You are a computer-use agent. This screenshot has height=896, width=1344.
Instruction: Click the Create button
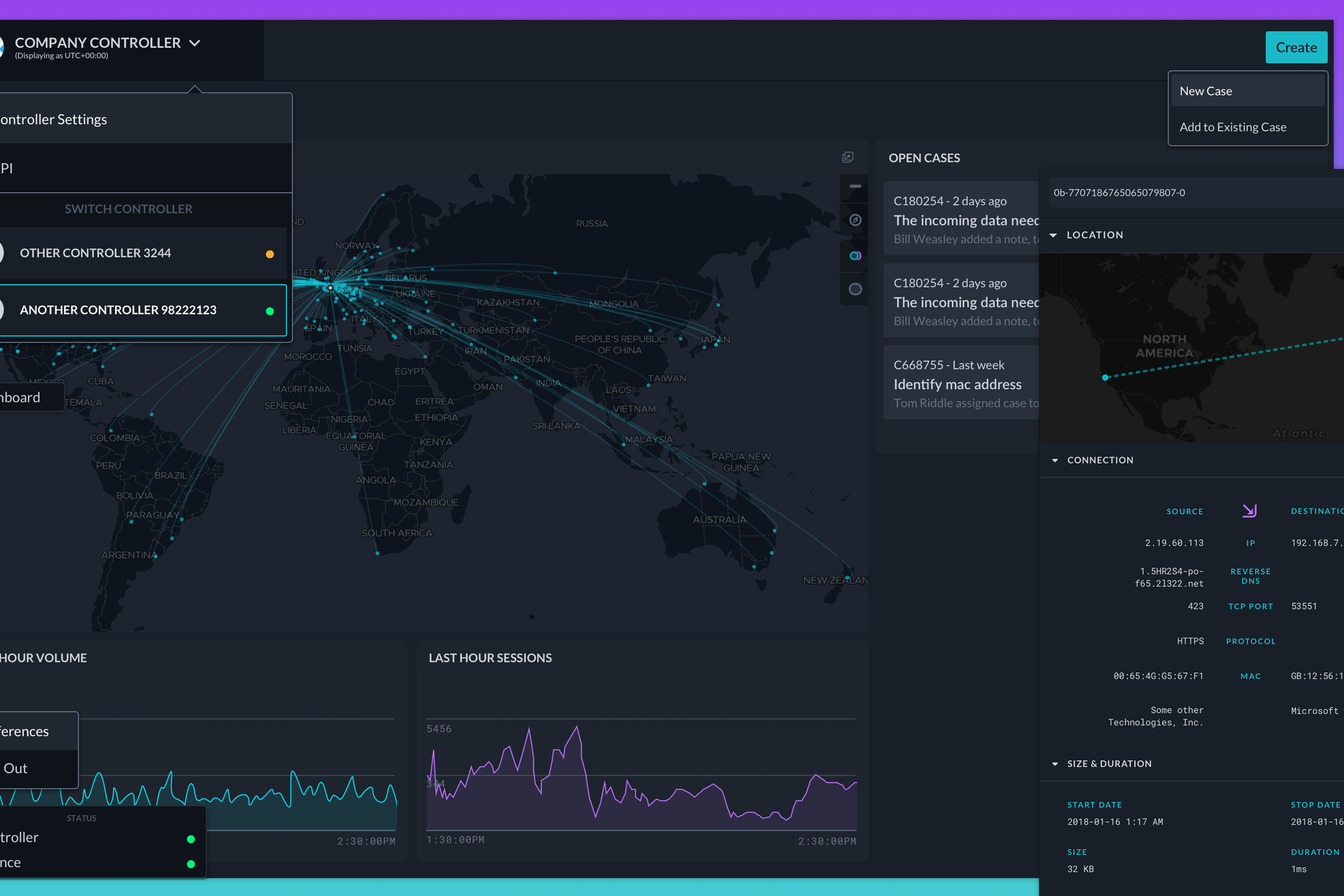coord(1296,47)
